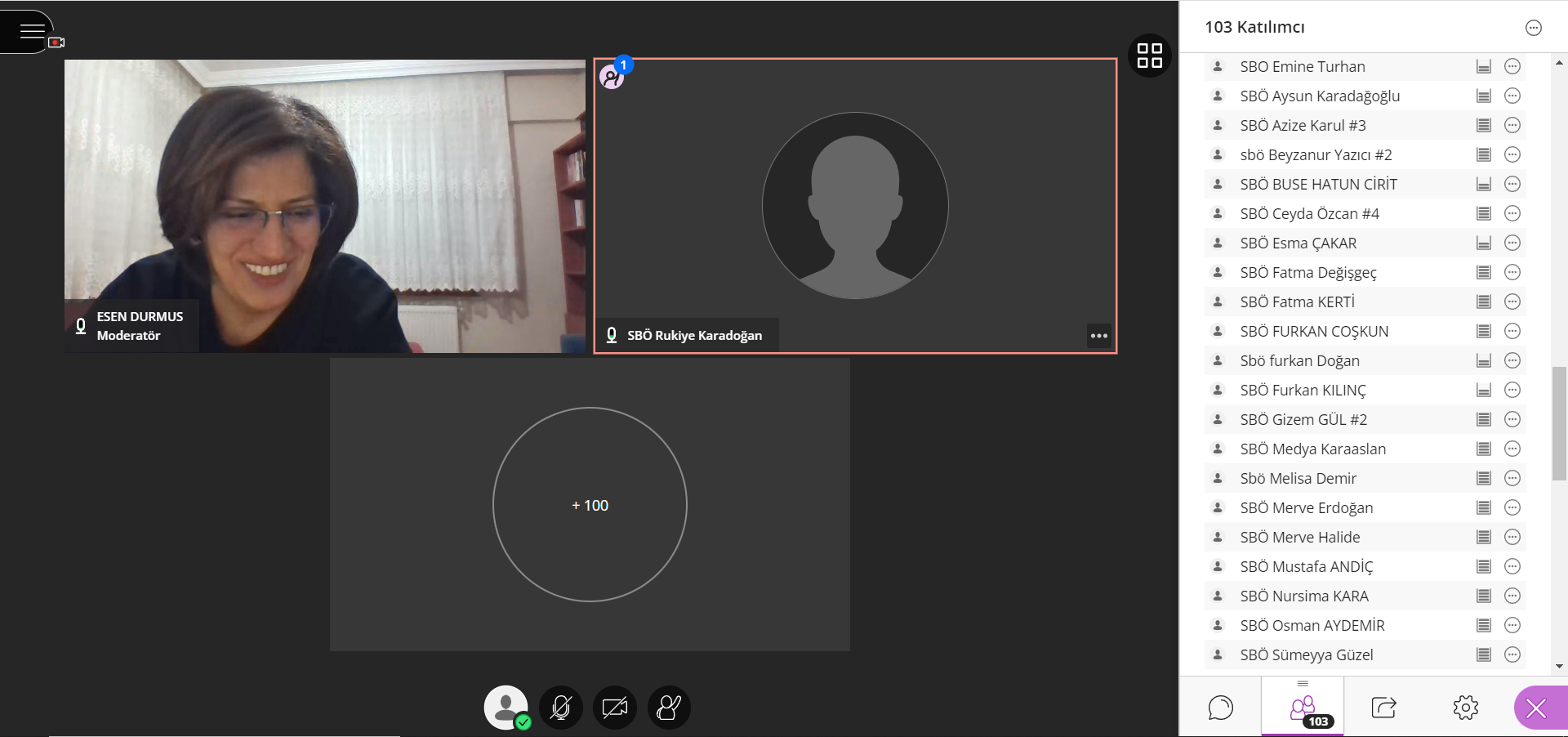Click connection status icon for SBÖ Merve Halide
The height and width of the screenshot is (737, 1568).
(x=1484, y=537)
